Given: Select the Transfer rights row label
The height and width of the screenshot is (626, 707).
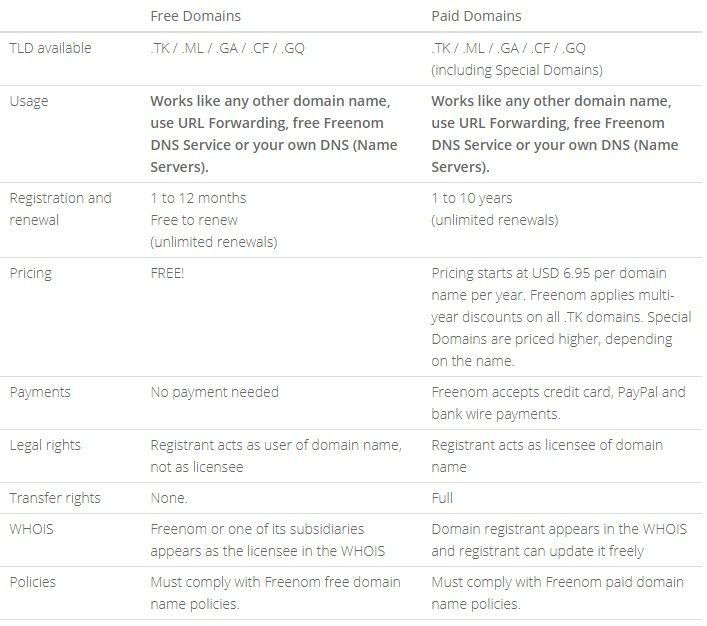Looking at the screenshot, I should tap(55, 497).
